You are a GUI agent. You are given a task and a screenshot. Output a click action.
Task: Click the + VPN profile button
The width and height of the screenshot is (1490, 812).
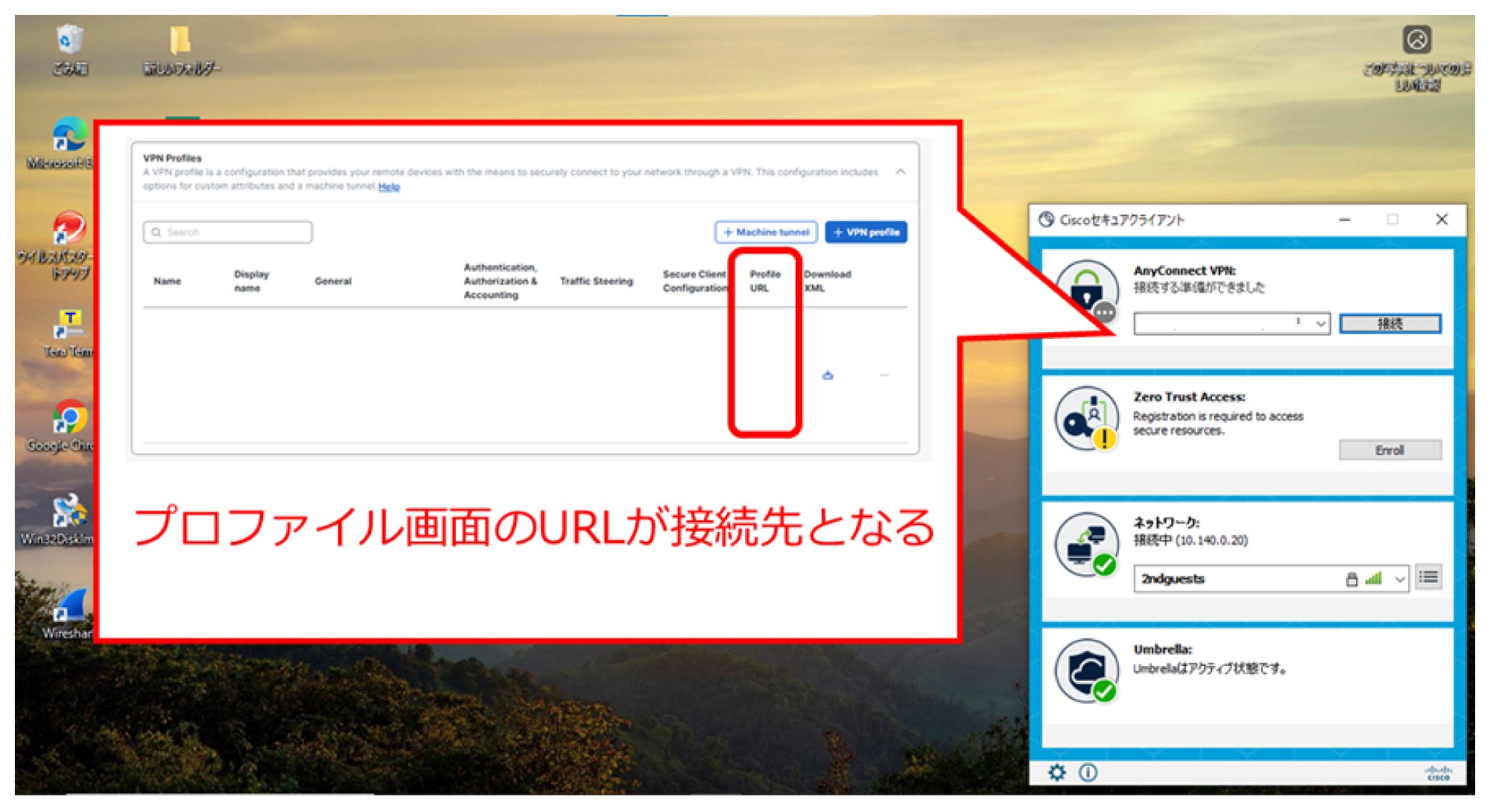(866, 232)
